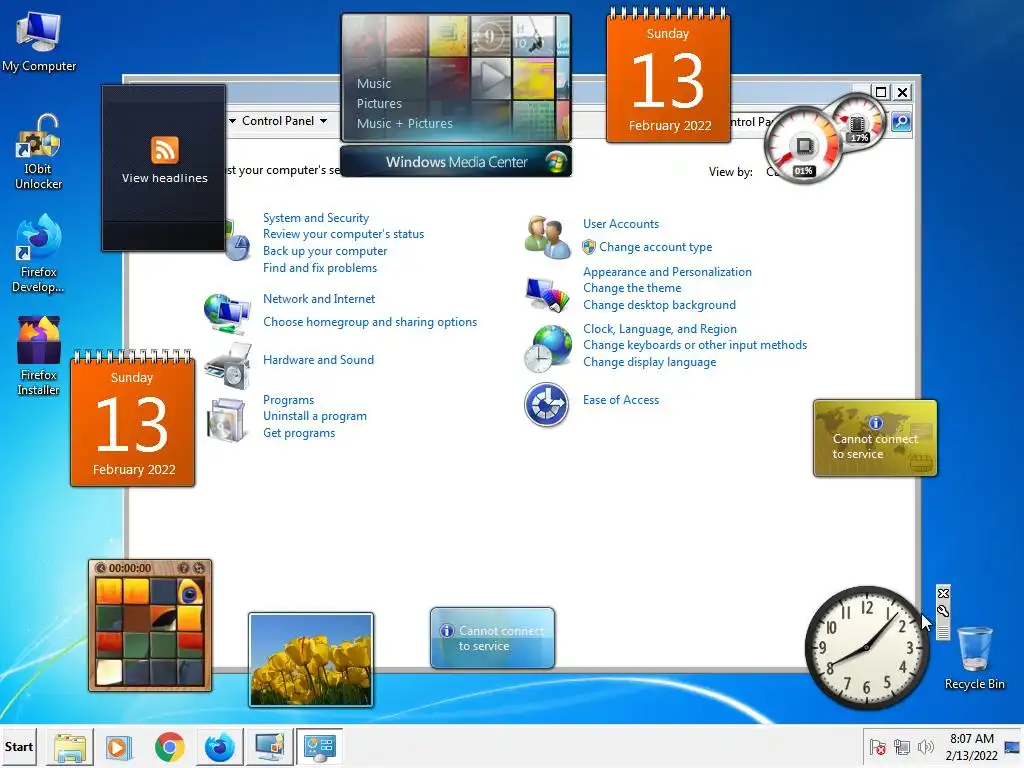Select the Control Panel taskbar button
The width and height of the screenshot is (1024, 768).
point(320,746)
